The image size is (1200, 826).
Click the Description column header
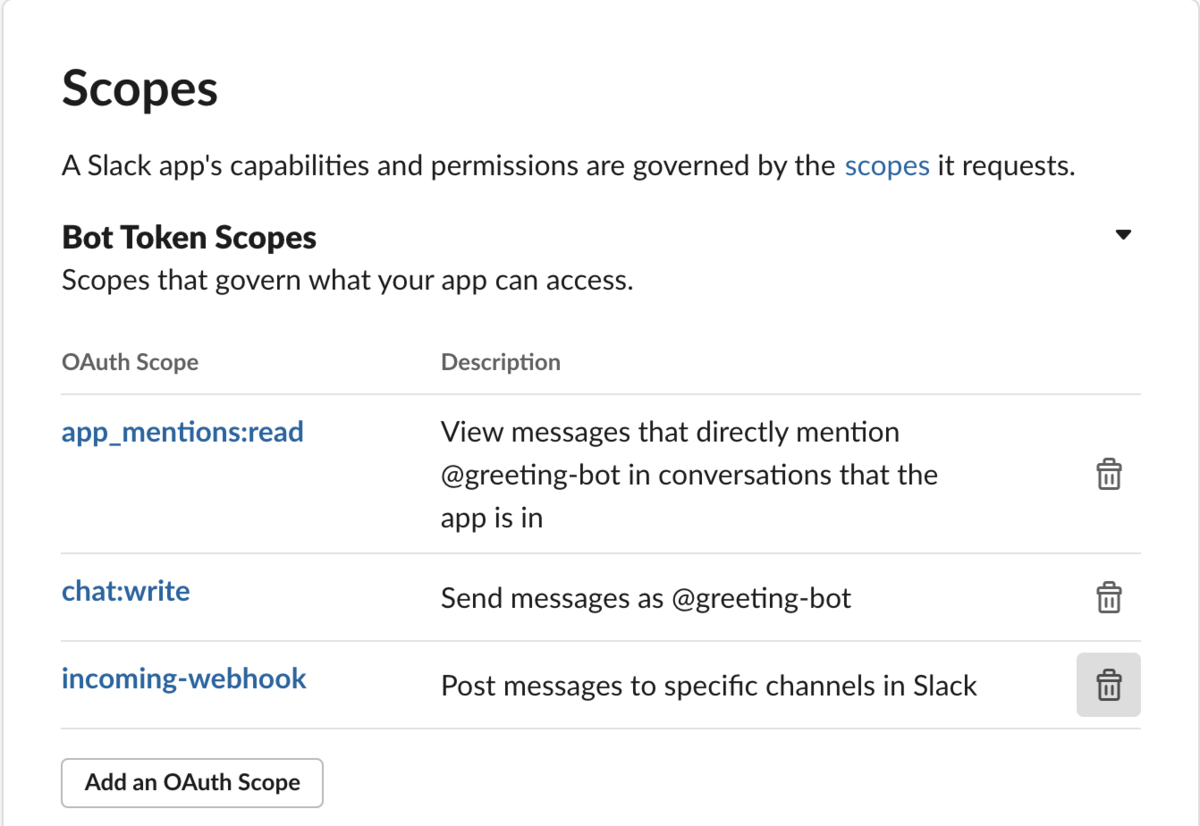[x=501, y=362]
